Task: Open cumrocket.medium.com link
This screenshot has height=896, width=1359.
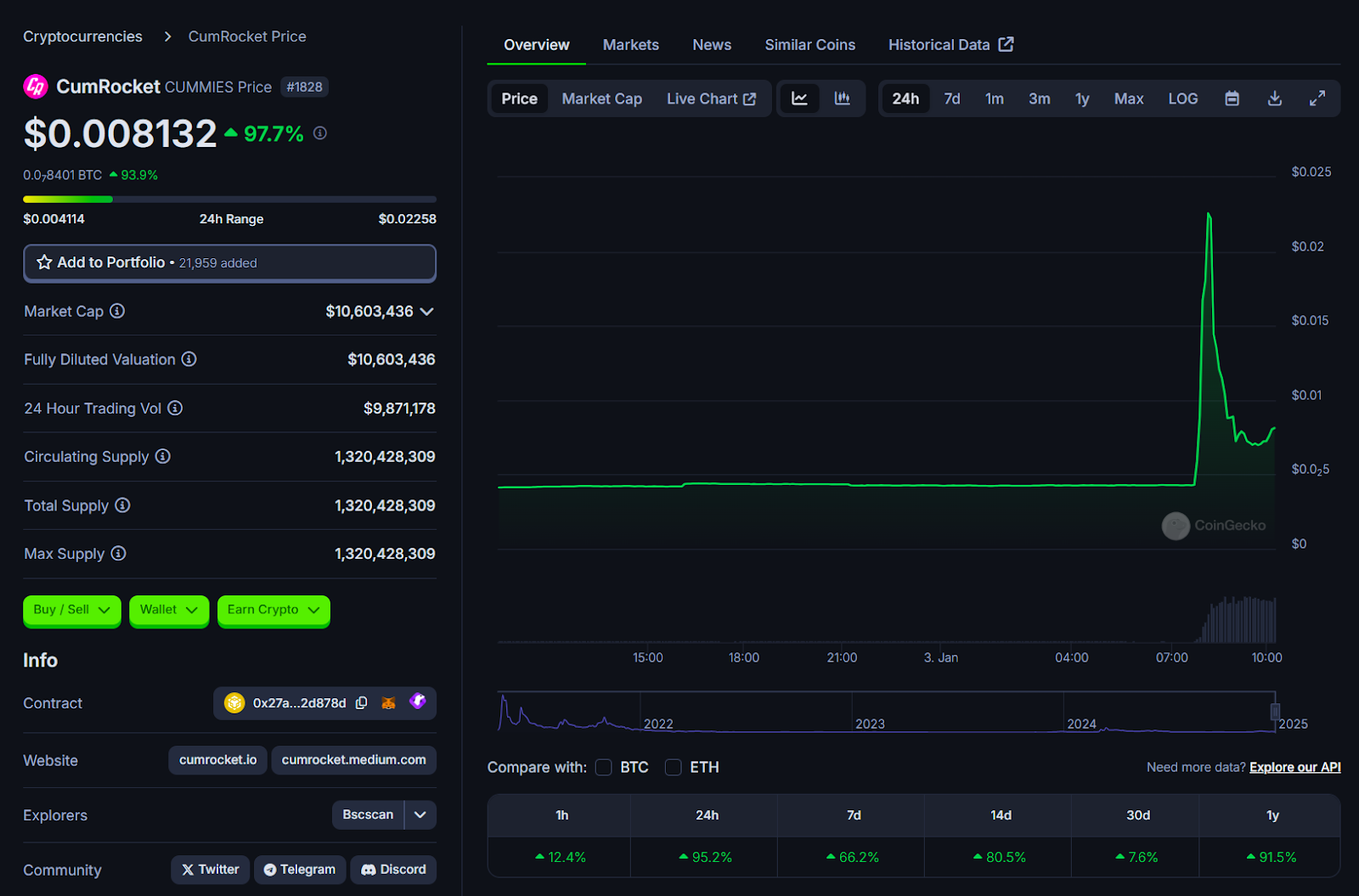Action: coord(354,760)
